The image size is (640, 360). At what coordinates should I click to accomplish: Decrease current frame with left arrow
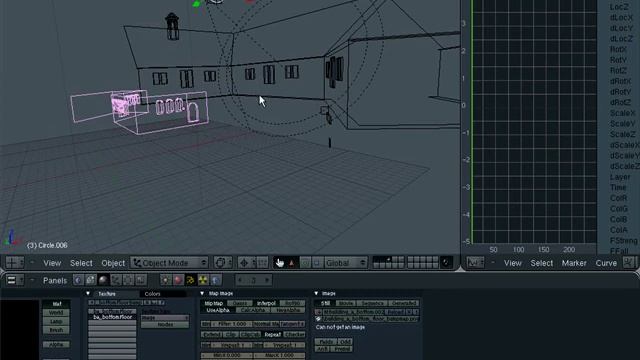pos(240,280)
